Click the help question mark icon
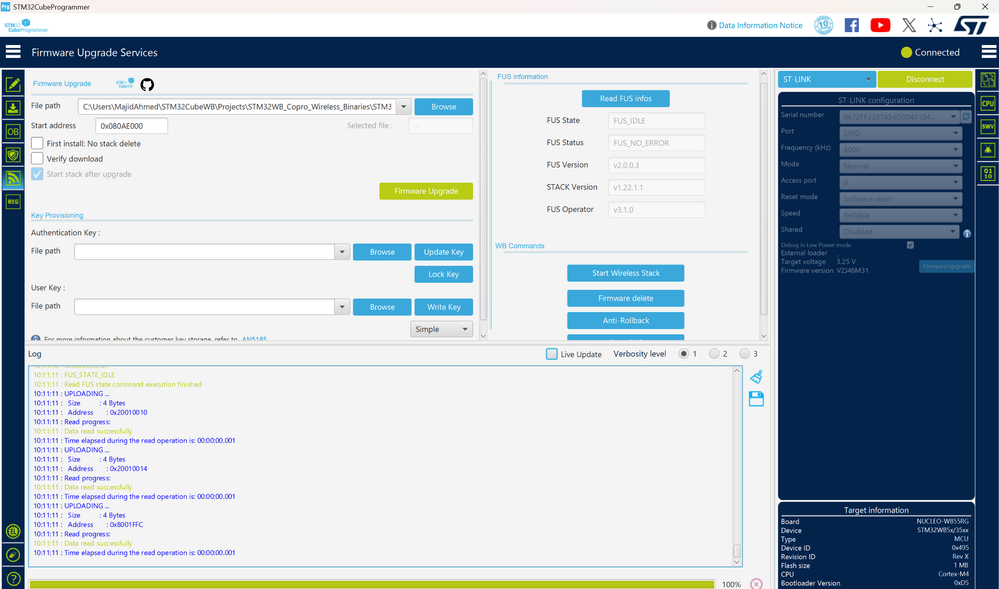The height and width of the screenshot is (589, 999). point(13,579)
